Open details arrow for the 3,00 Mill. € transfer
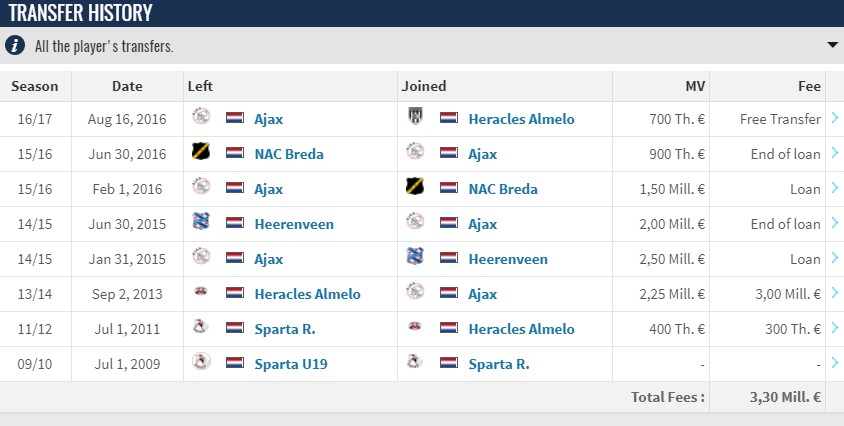The image size is (844, 426). click(x=835, y=292)
